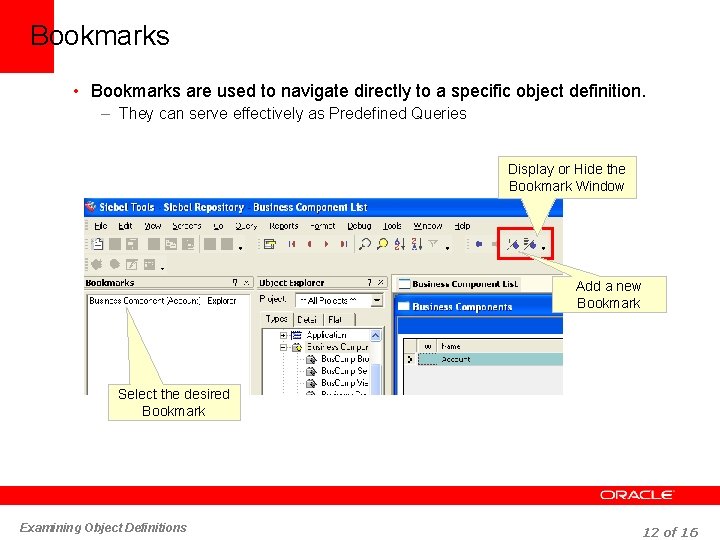Open toolbar options arrow after the filter icon
The height and width of the screenshot is (540, 720).
[x=447, y=248]
